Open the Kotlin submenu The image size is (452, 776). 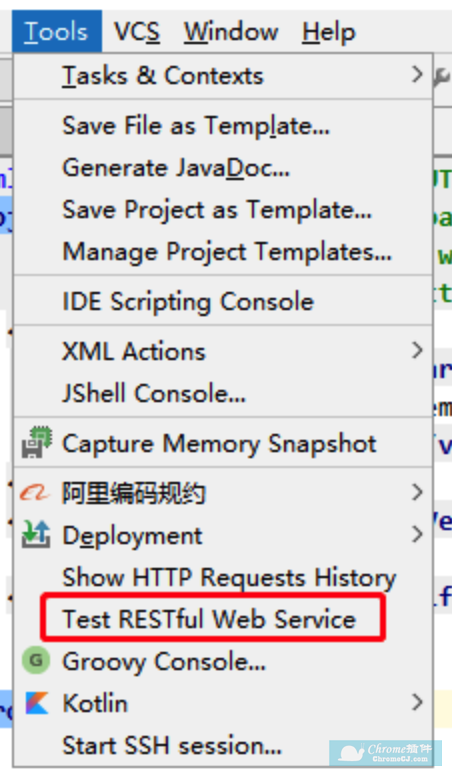coord(223,704)
